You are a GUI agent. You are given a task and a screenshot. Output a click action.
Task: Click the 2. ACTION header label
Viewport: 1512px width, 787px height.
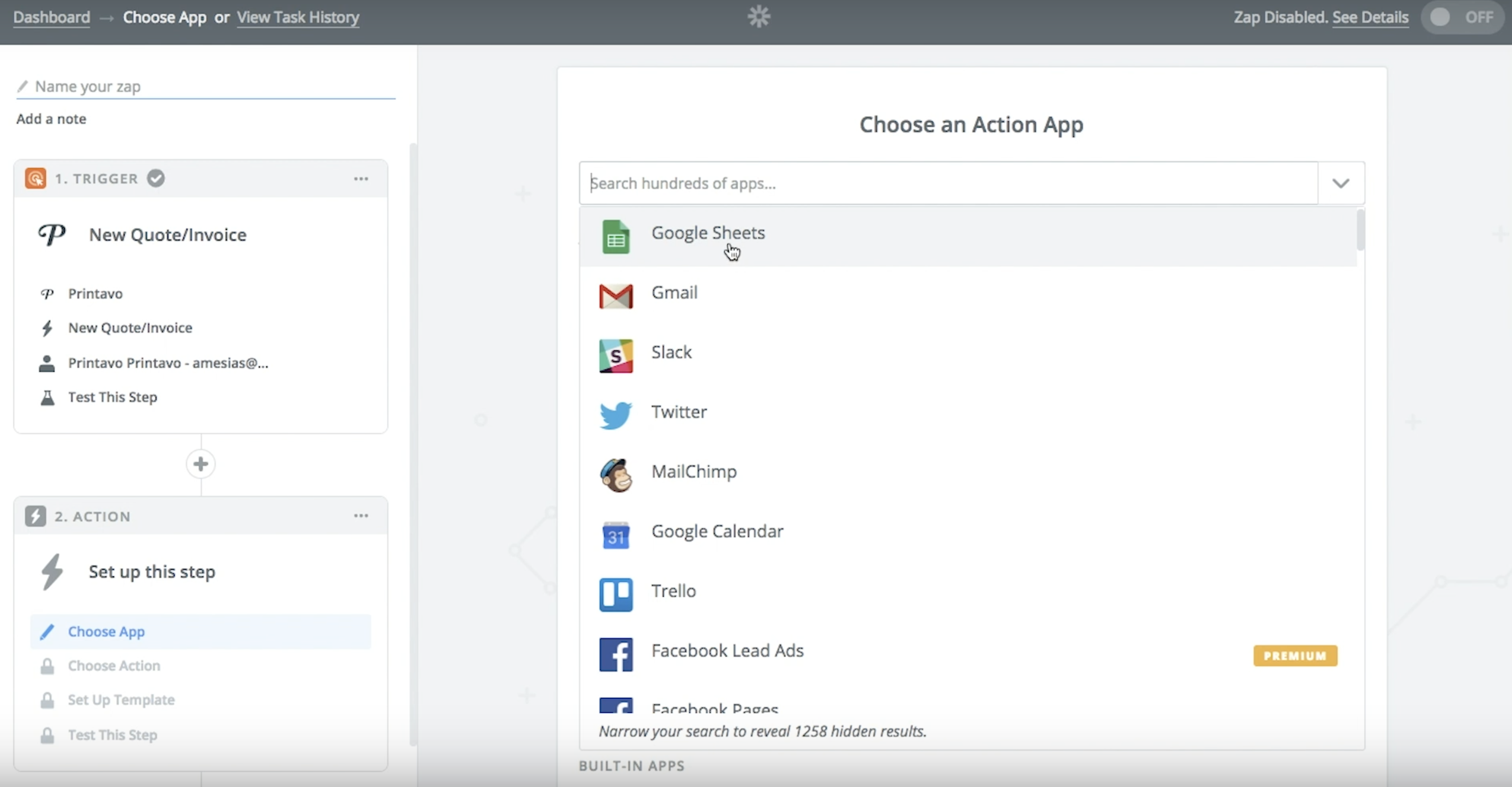click(92, 516)
